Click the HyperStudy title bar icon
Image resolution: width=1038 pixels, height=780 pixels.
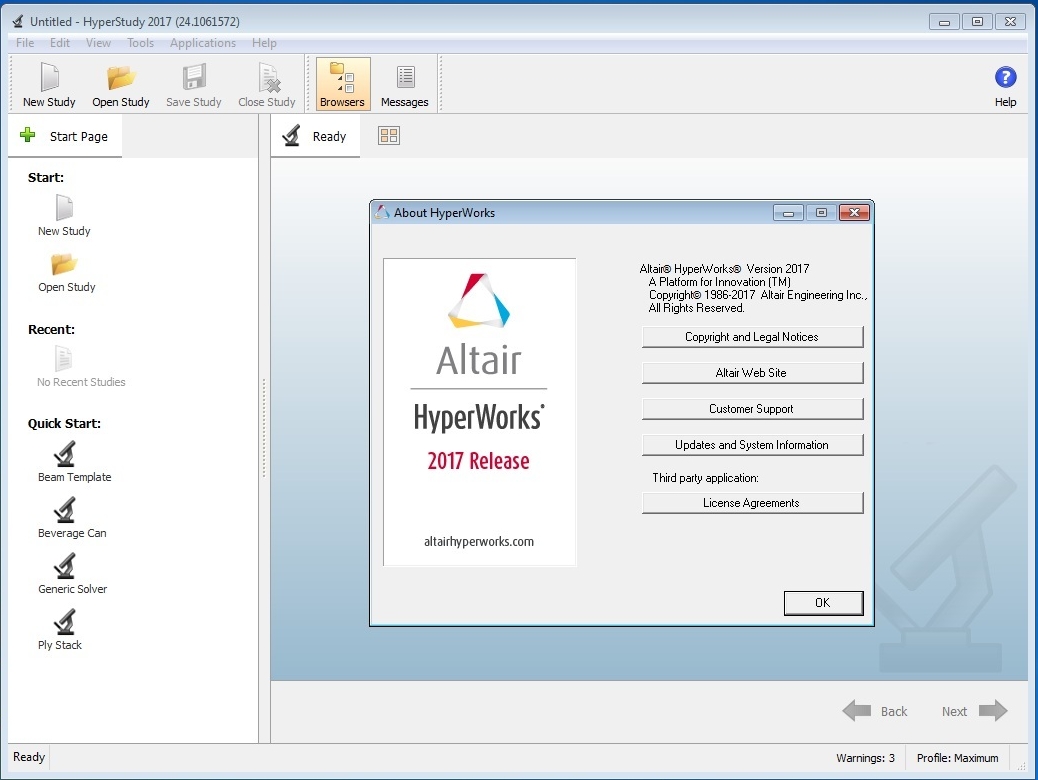(18, 21)
